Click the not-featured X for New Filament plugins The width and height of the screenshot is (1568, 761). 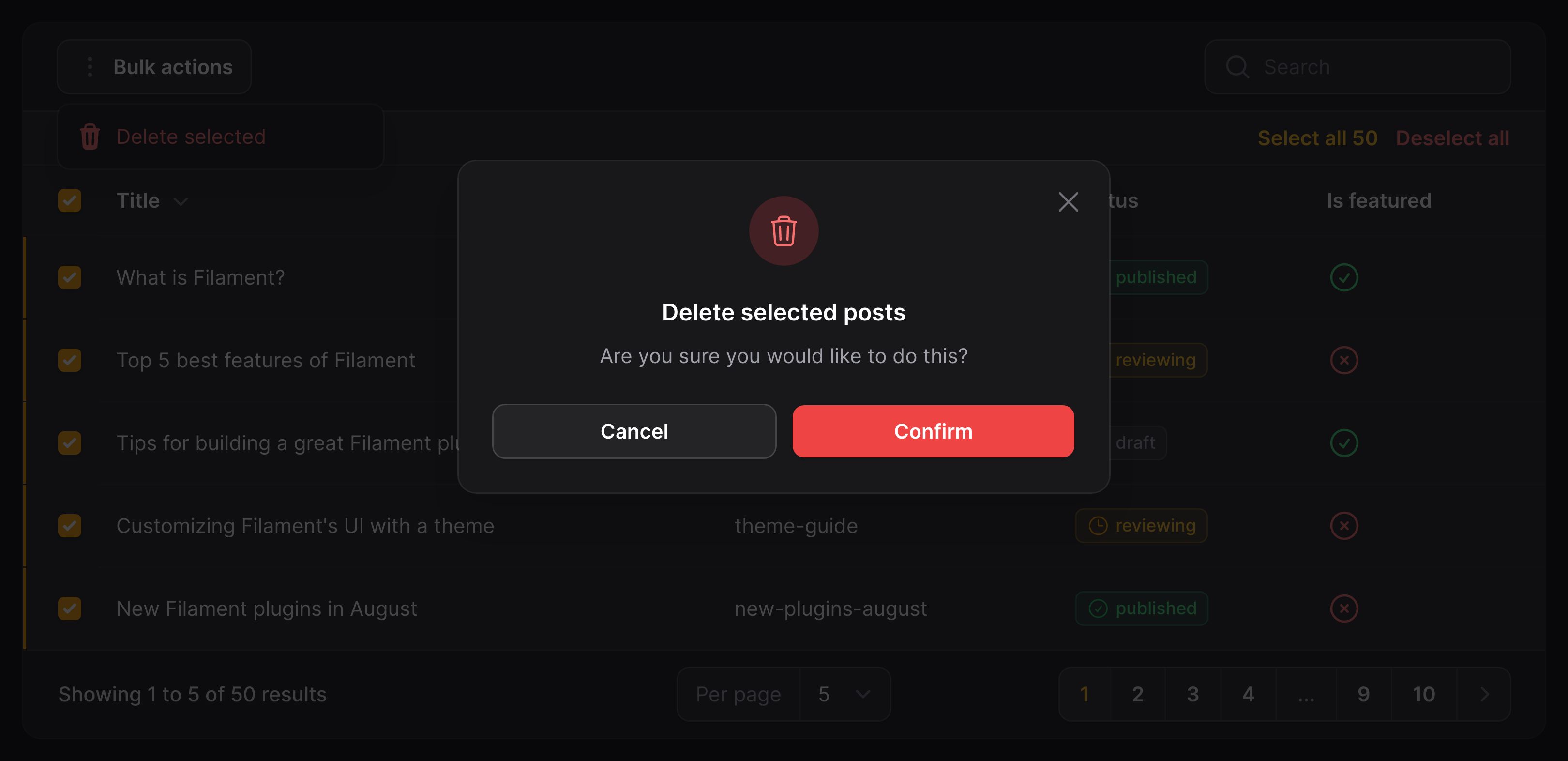tap(1344, 609)
